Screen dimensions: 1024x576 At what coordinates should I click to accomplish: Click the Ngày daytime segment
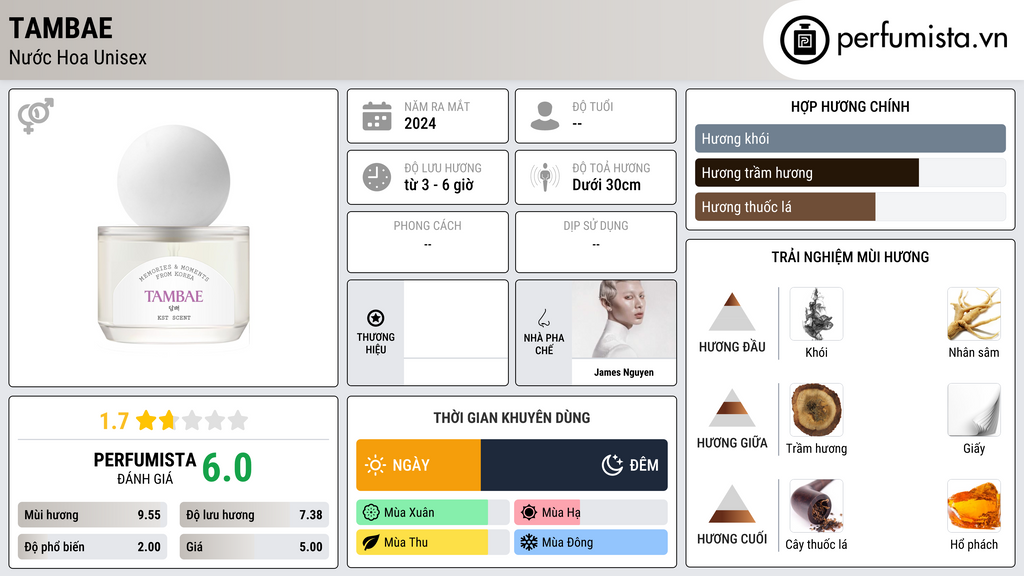[x=419, y=465]
